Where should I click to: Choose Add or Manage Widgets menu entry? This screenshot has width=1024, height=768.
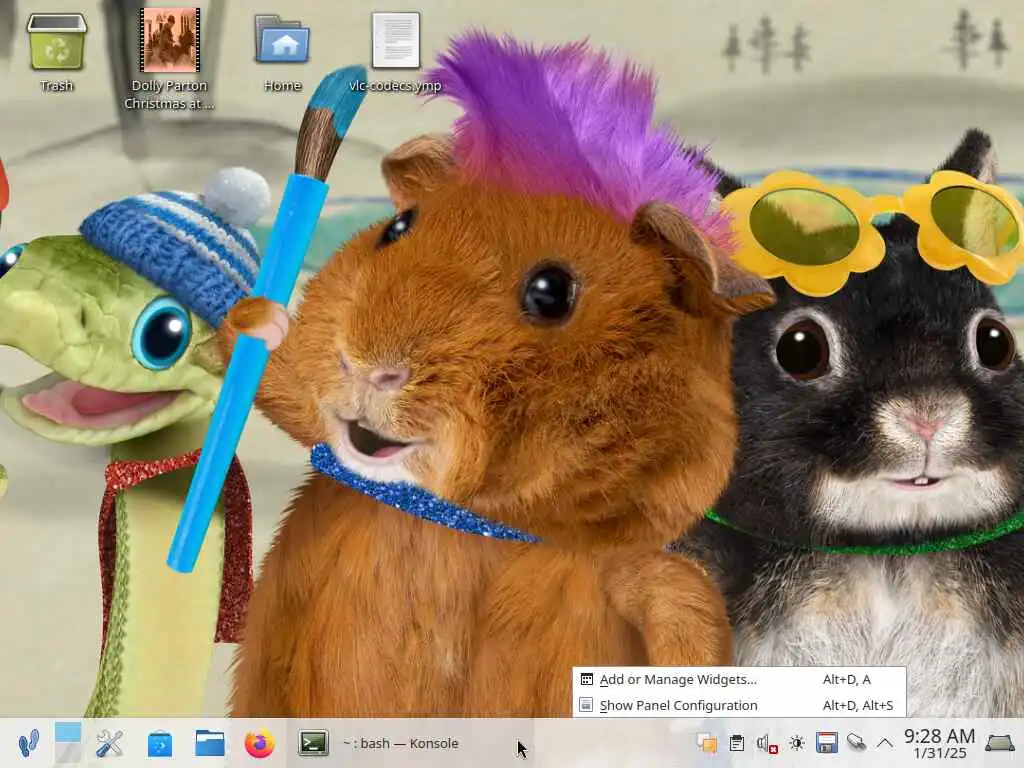point(739,679)
